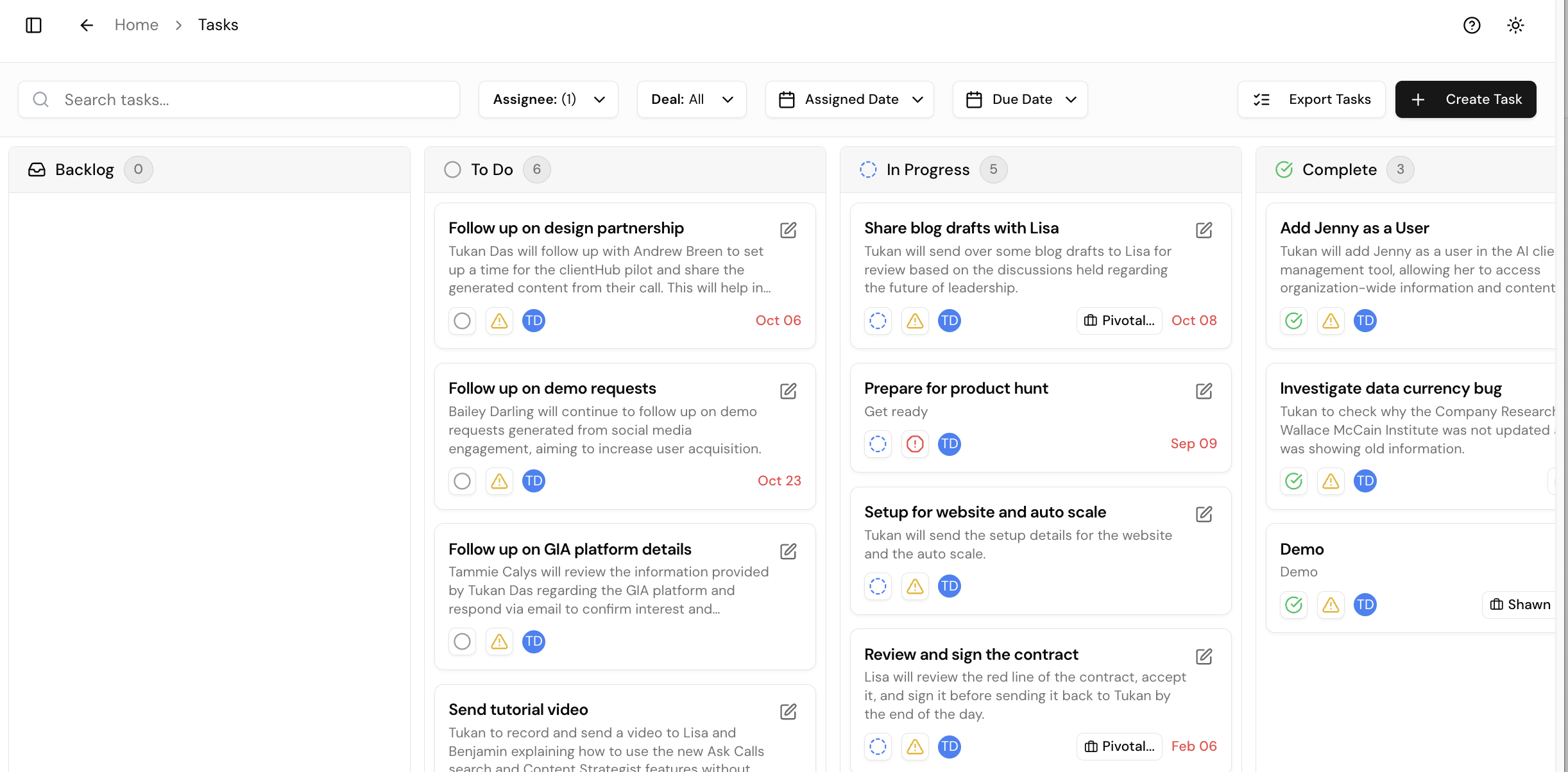Click the Create Task button

tap(1466, 99)
